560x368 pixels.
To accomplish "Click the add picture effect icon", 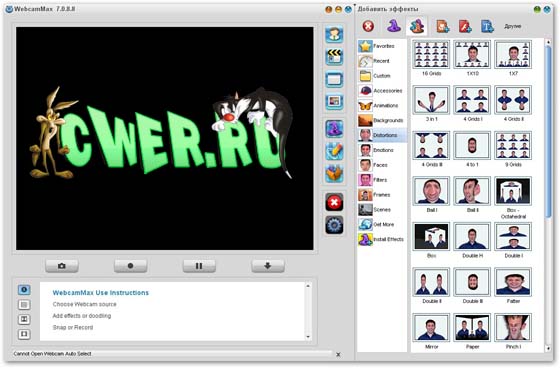I will 443,26.
